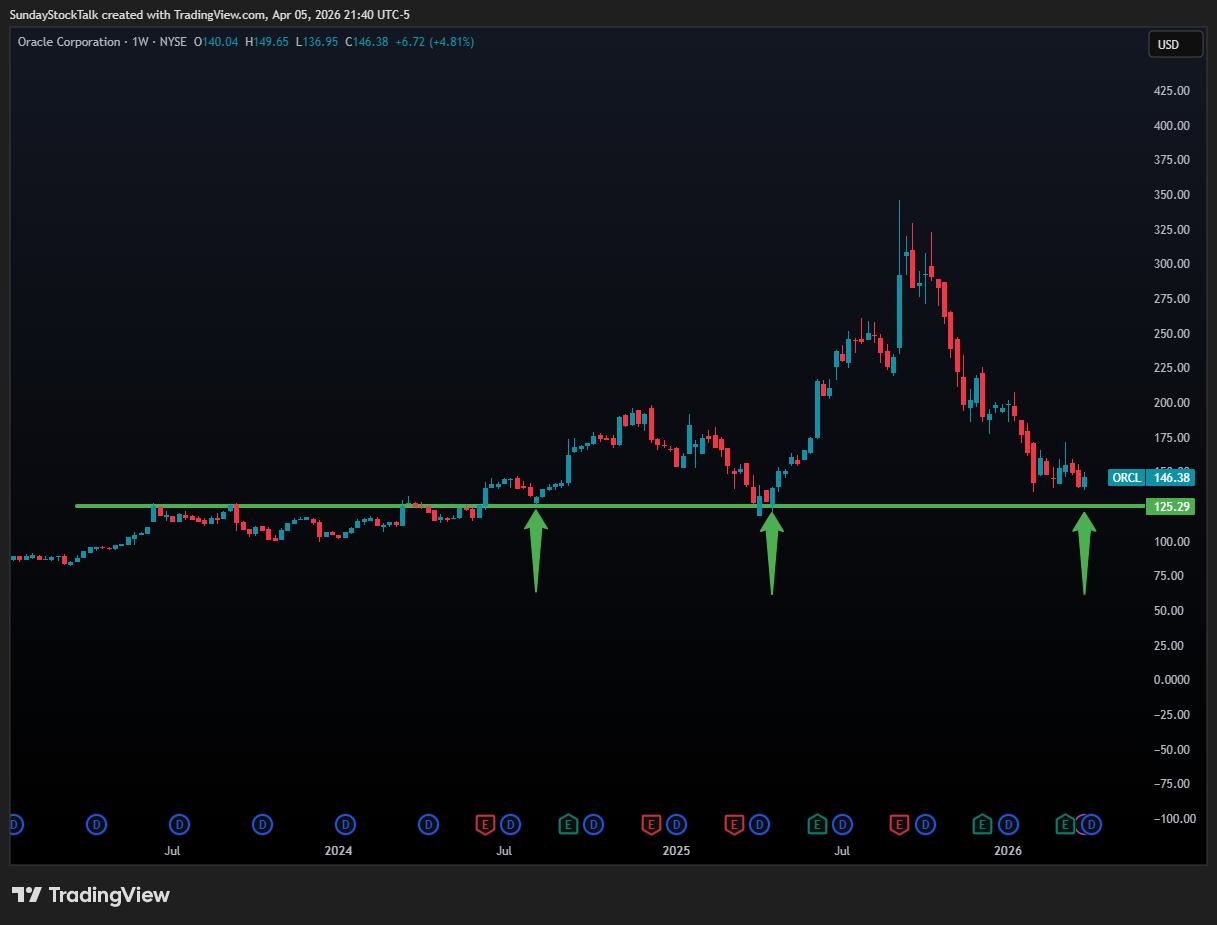
Task: Click the +6.72 (+4.81%) change value
Action: [x=435, y=42]
